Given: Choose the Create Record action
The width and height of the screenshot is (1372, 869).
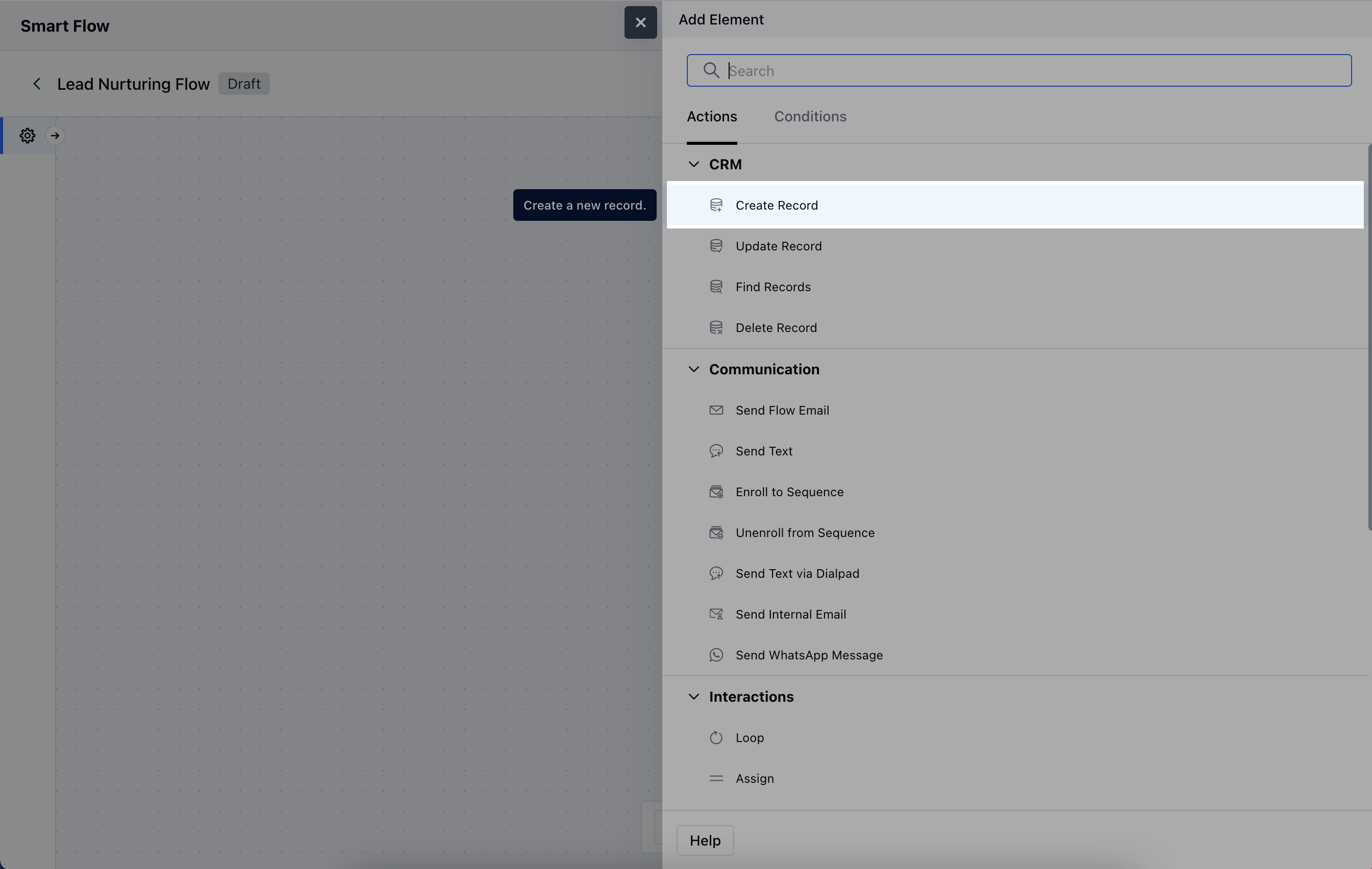Looking at the screenshot, I should point(1015,205).
